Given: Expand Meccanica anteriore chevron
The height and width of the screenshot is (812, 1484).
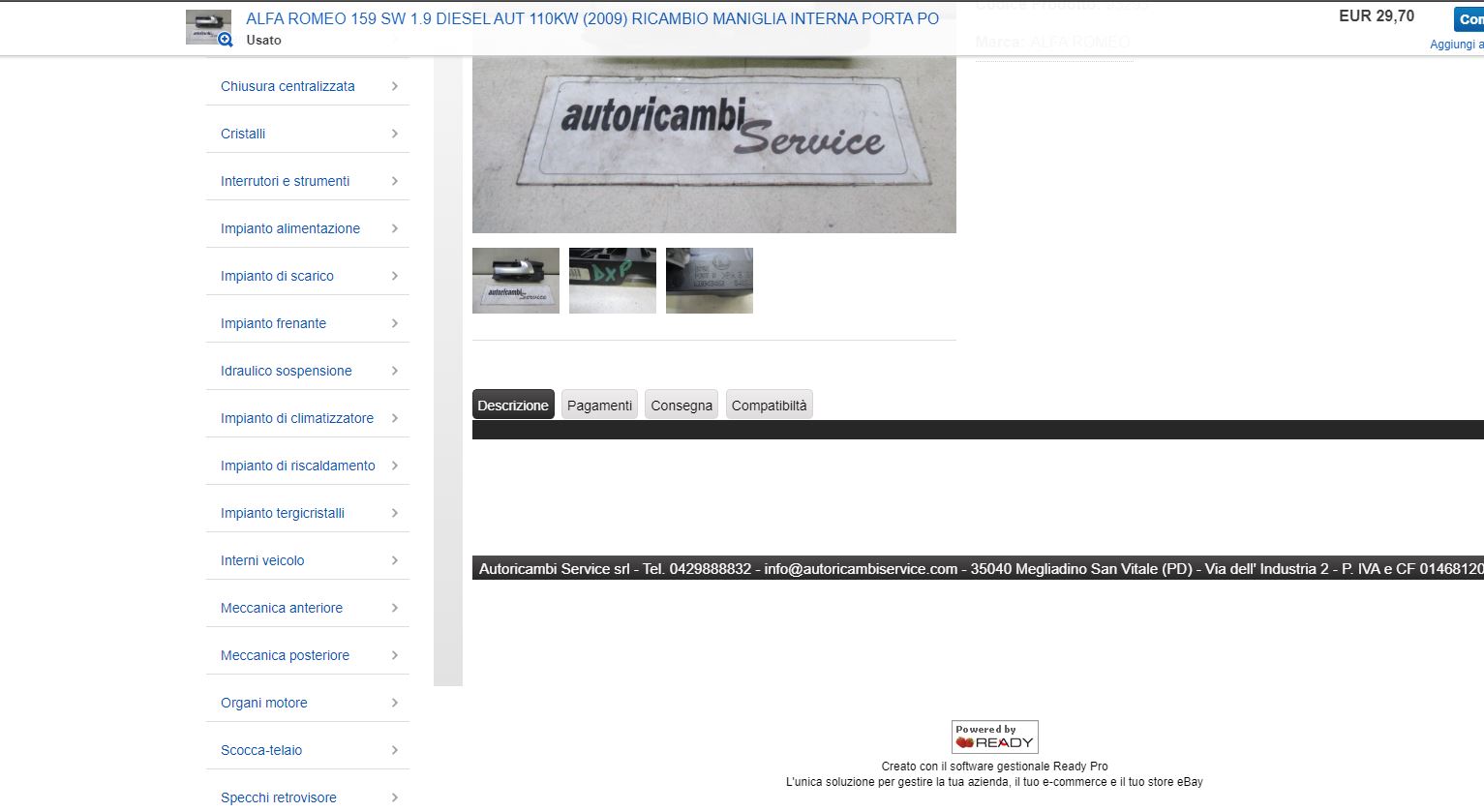Looking at the screenshot, I should coord(395,608).
